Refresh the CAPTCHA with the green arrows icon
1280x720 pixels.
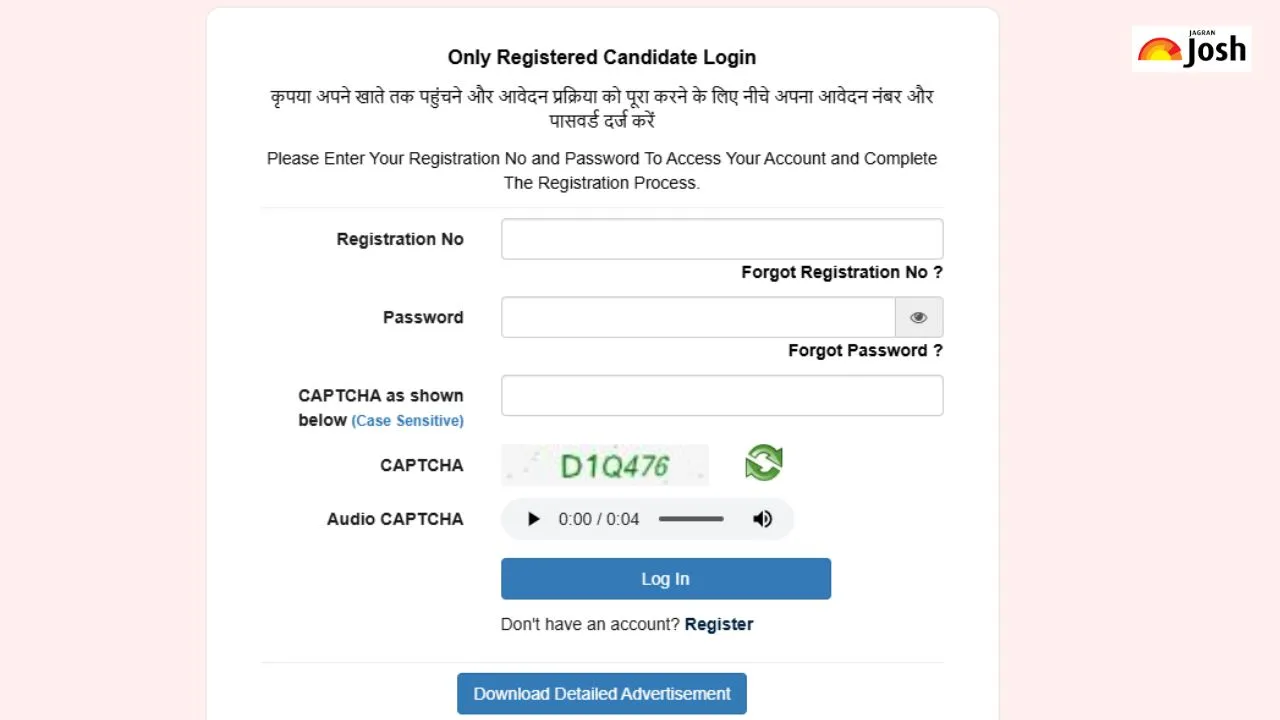pos(764,463)
